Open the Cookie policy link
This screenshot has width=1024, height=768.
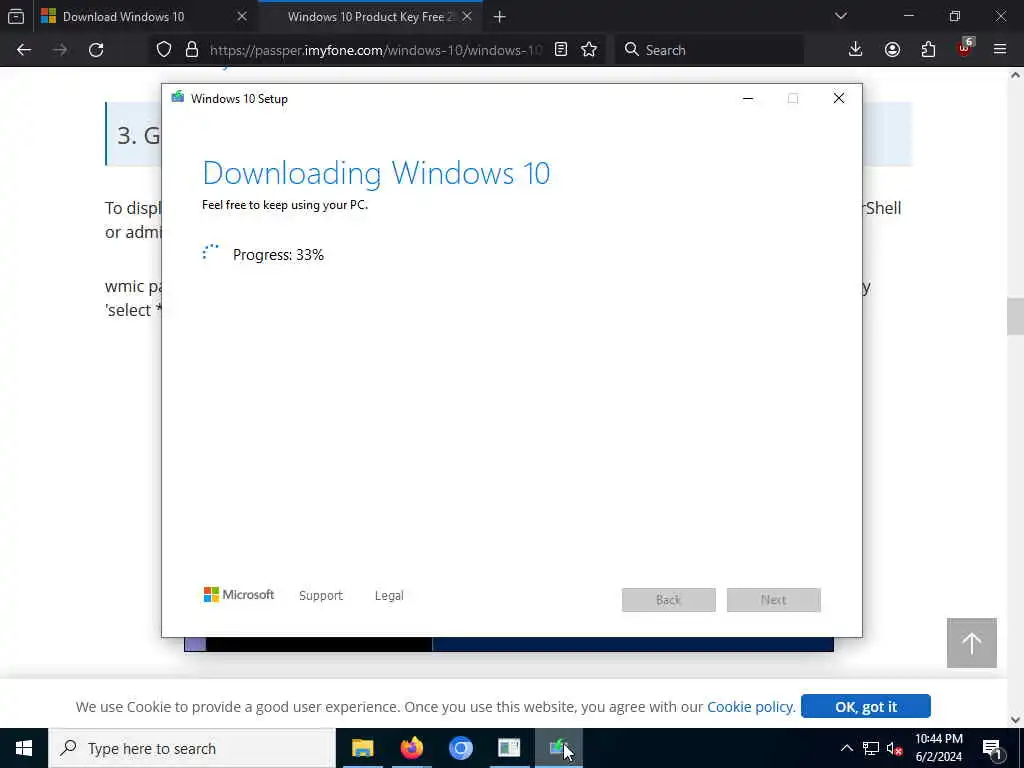(751, 707)
